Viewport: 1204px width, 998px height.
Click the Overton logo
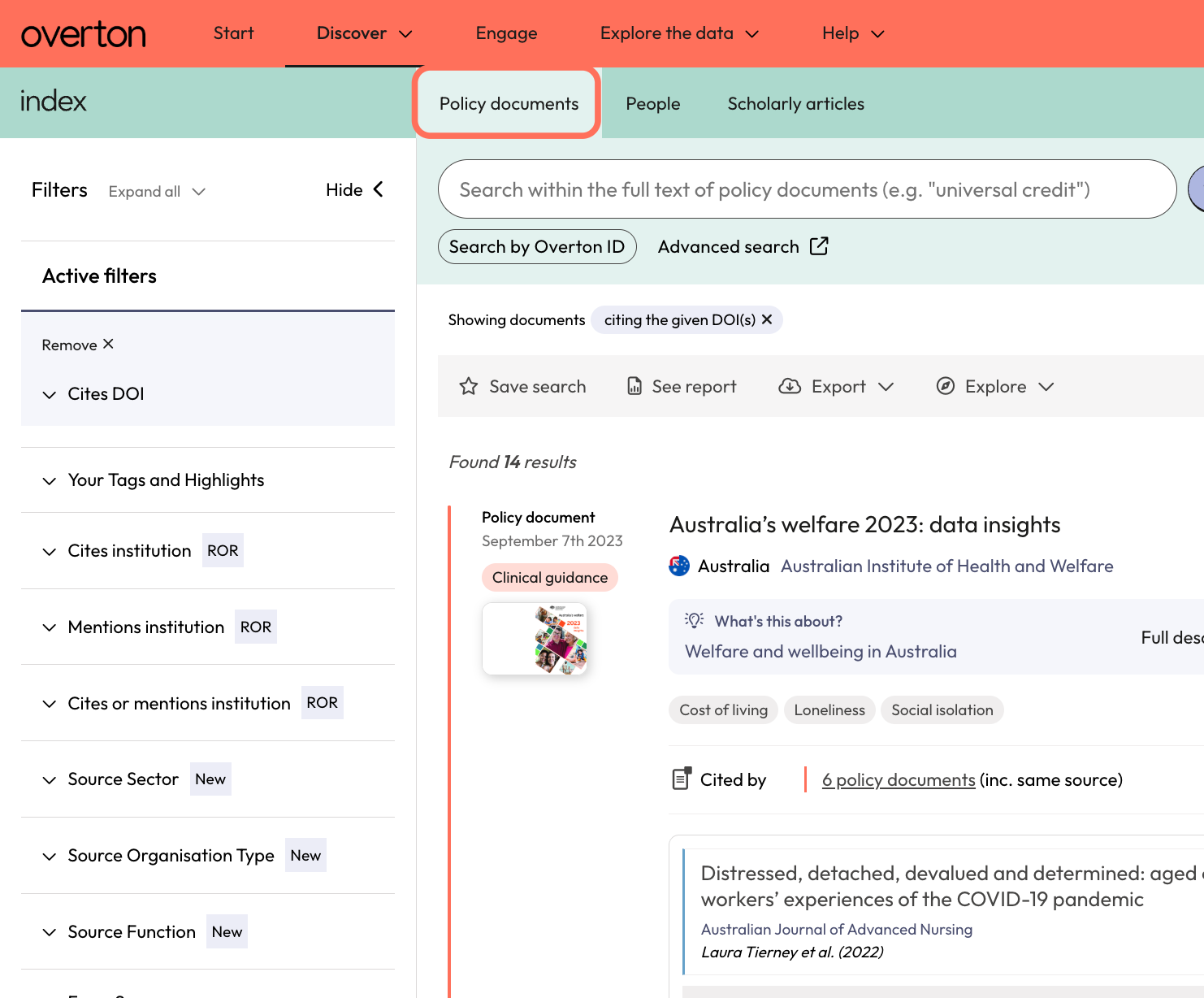click(84, 34)
